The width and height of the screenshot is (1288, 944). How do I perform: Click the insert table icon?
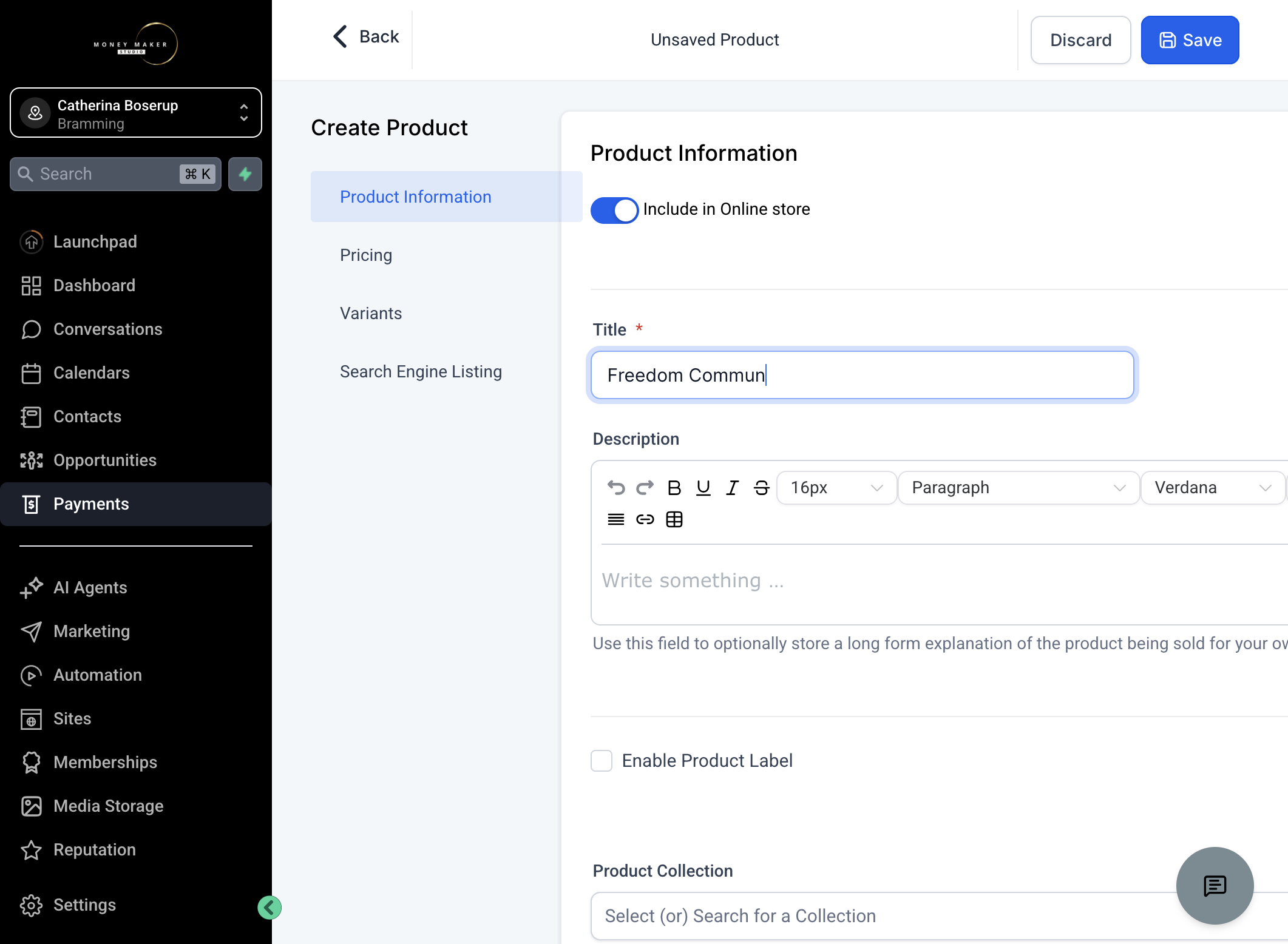pos(674,519)
